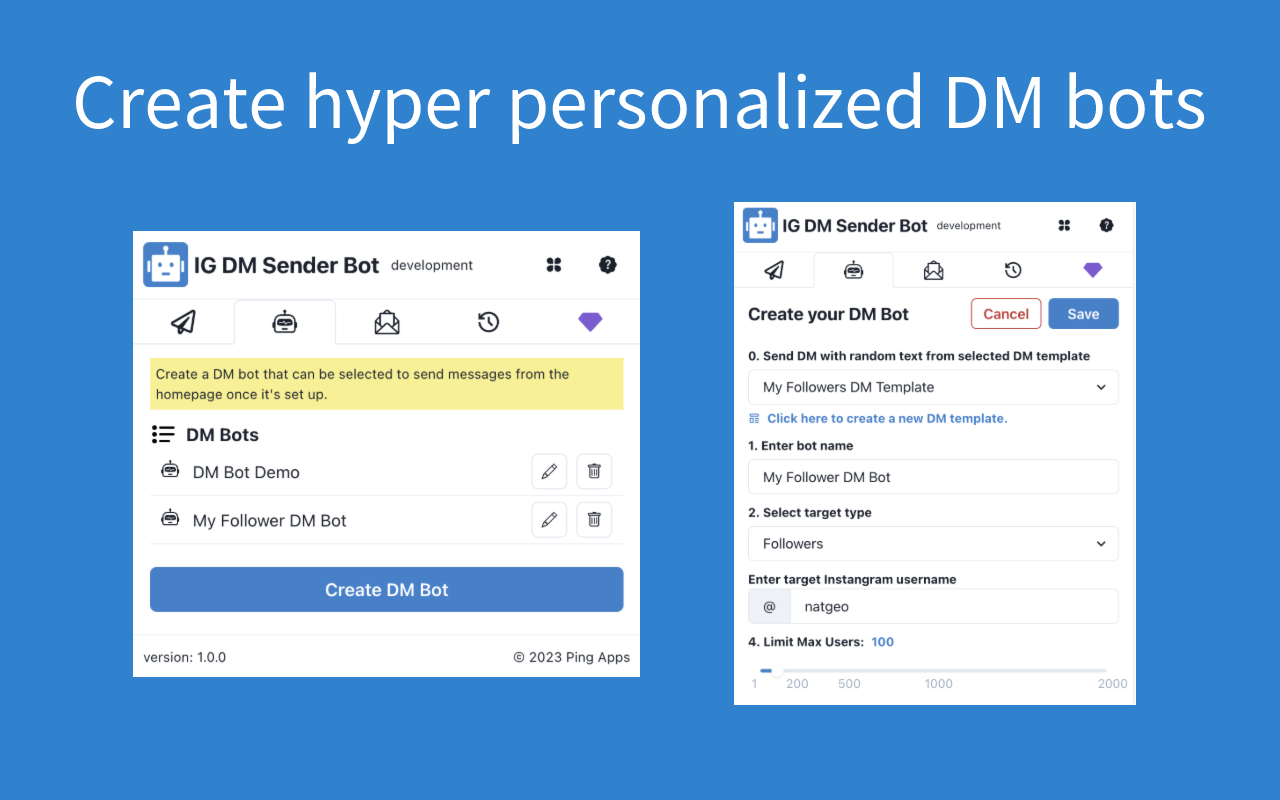
Task: Click the apps grid icon in the header
Action: click(554, 264)
